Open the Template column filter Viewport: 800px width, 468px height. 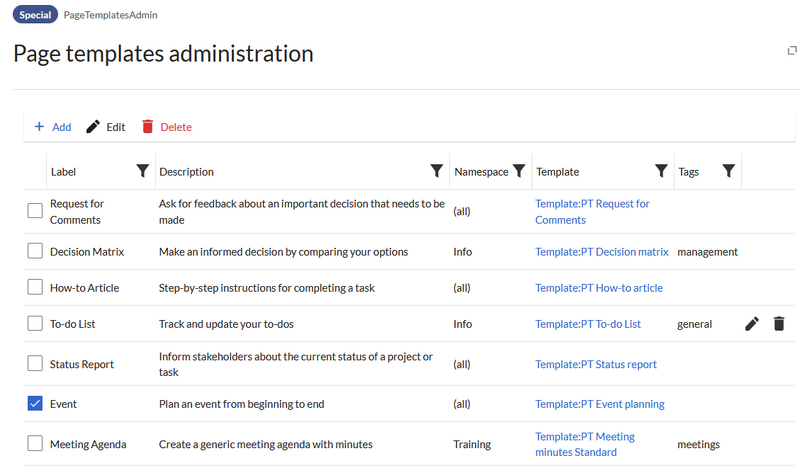661,172
